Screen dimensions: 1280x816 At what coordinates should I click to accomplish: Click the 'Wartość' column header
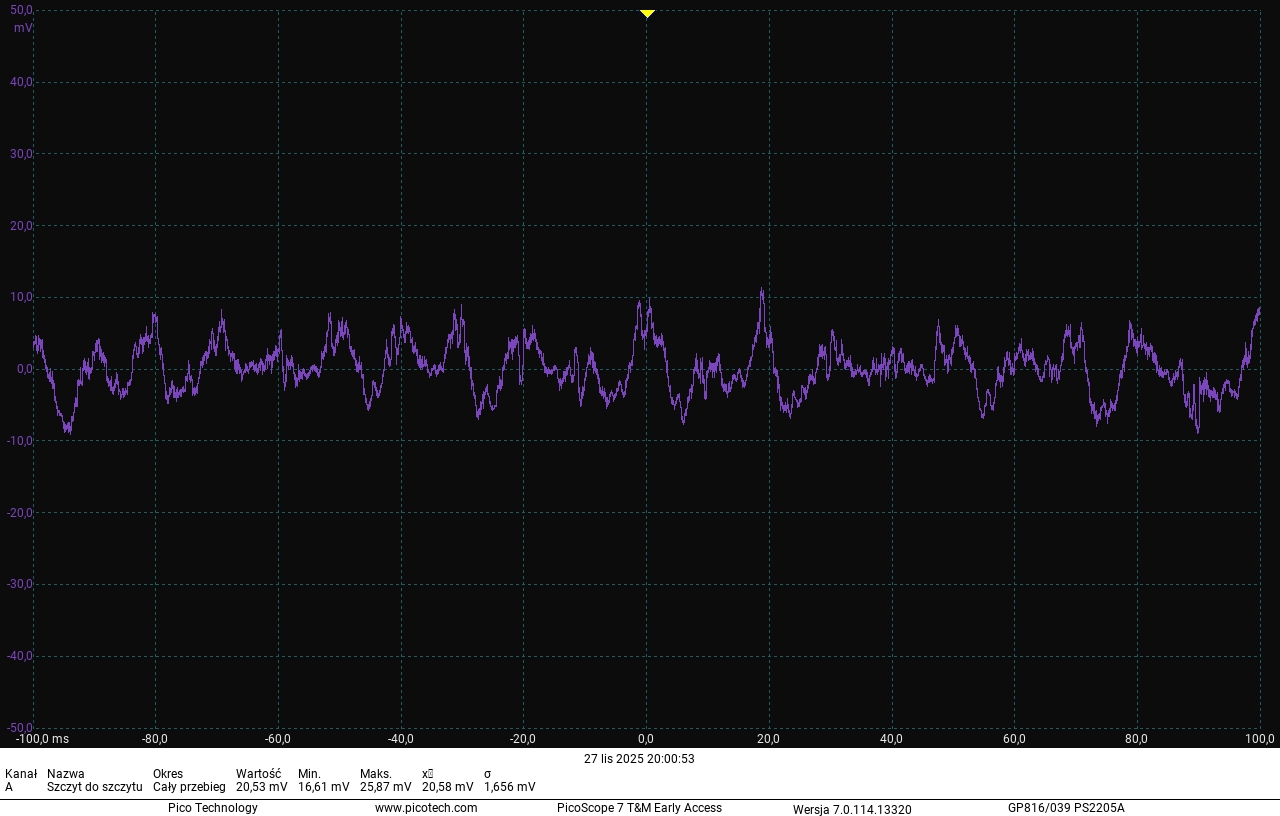pyautogui.click(x=258, y=774)
